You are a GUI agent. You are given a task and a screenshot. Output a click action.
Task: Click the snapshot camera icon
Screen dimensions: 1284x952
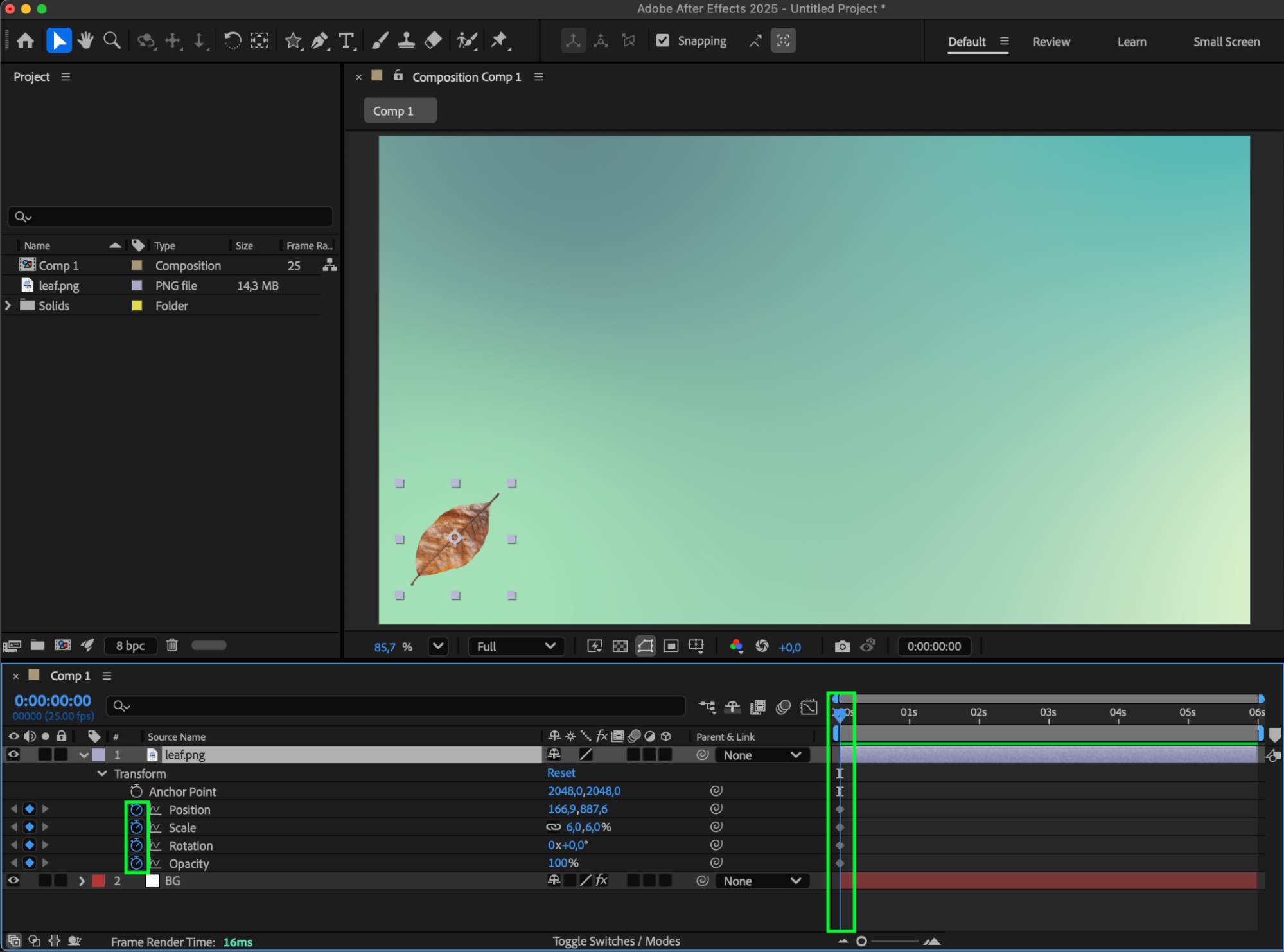pyautogui.click(x=842, y=646)
